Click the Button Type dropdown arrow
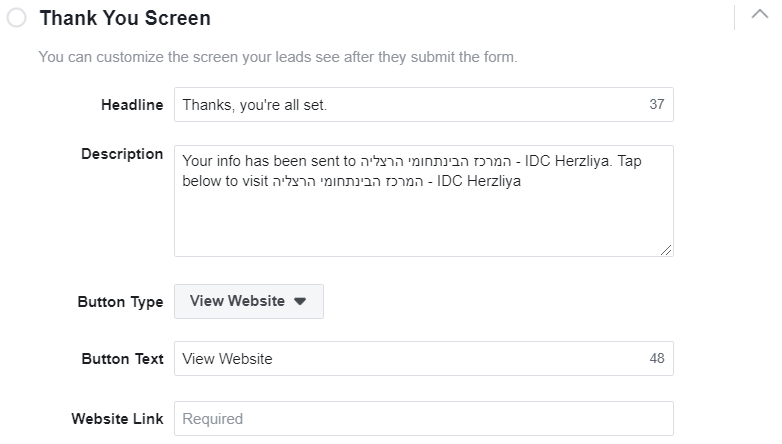Image resolution: width=782 pixels, height=444 pixels. tap(300, 301)
